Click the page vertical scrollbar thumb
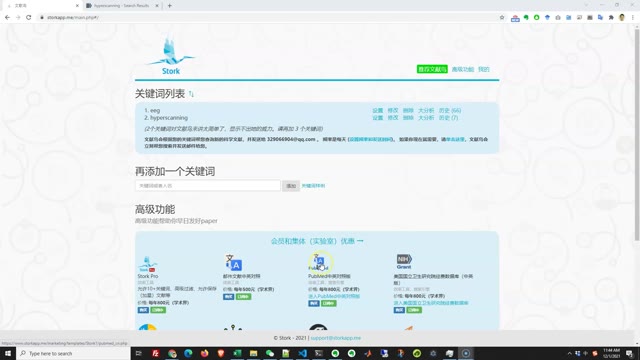 click(x=637, y=135)
